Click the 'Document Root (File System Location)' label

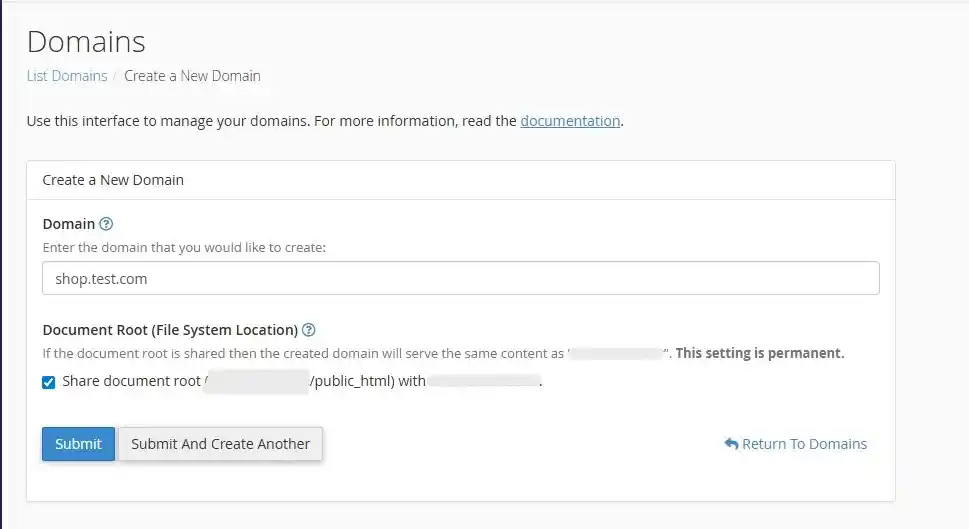coord(170,330)
